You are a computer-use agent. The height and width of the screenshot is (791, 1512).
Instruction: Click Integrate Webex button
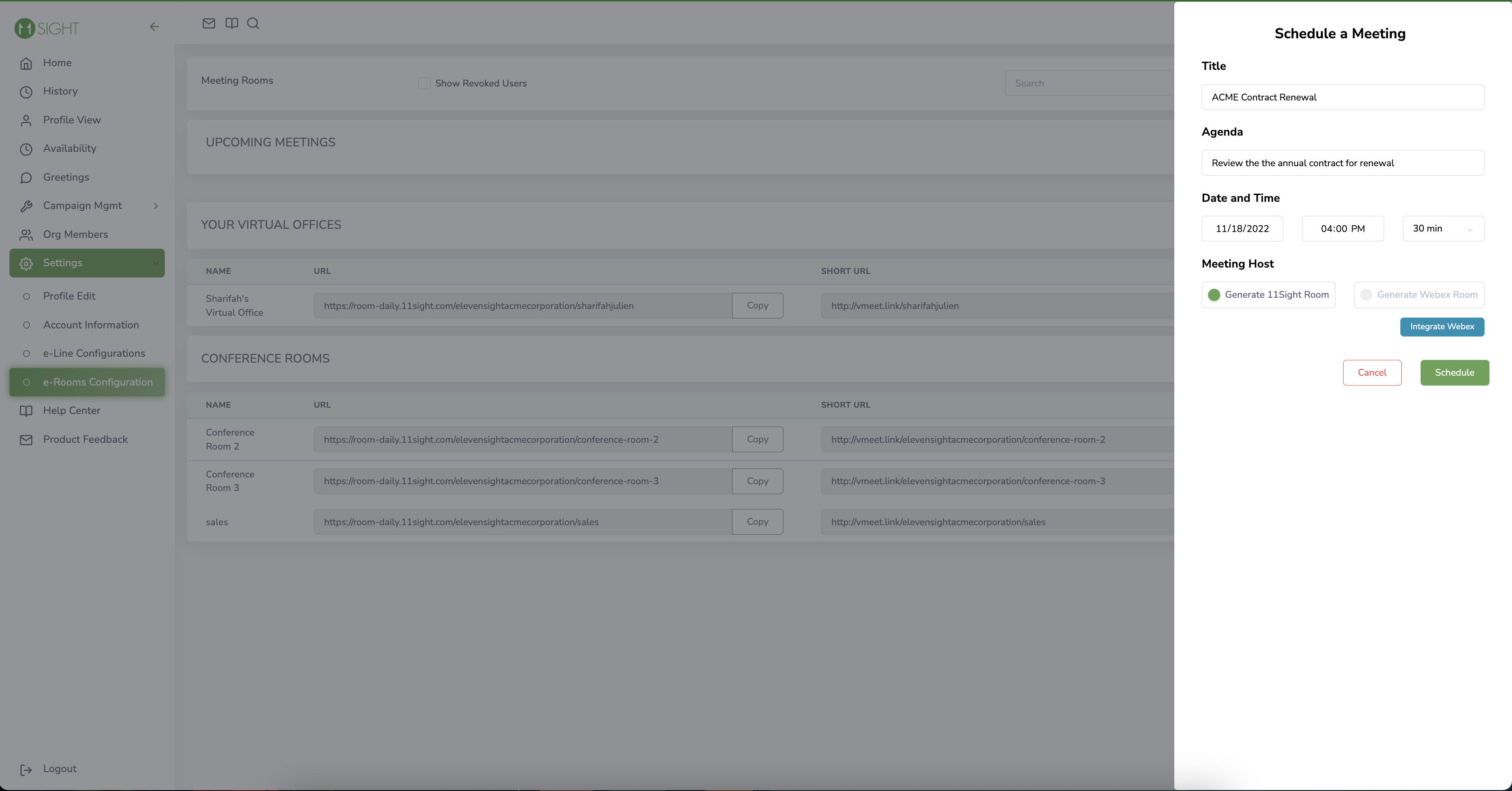click(1442, 327)
